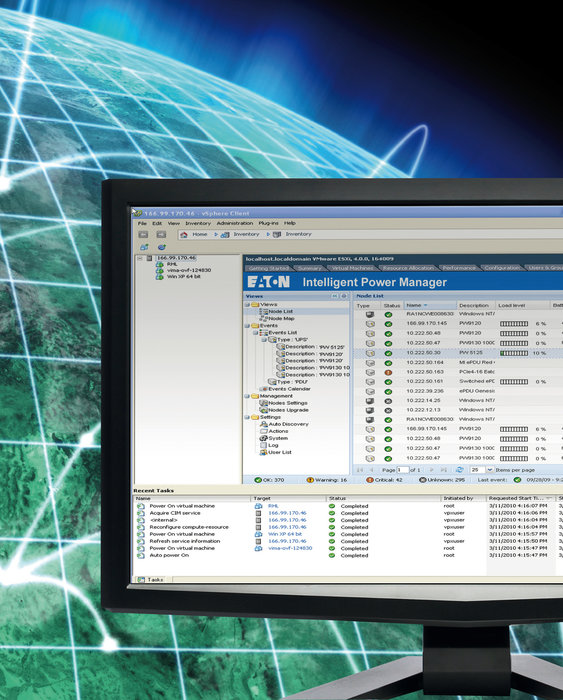Select the 'Auto power On' task row
Viewport: 563px width, 700px height.
[348, 555]
